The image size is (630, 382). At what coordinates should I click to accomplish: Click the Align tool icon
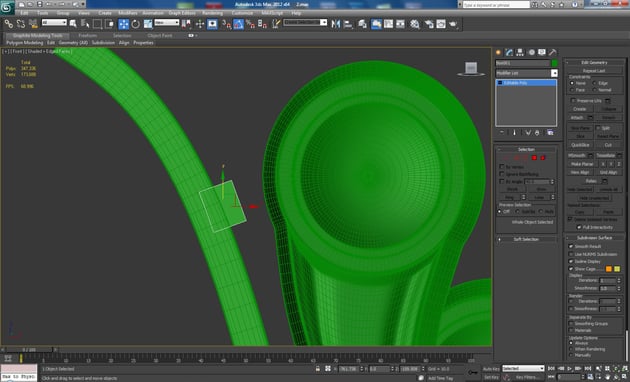pyautogui.click(x=348, y=24)
